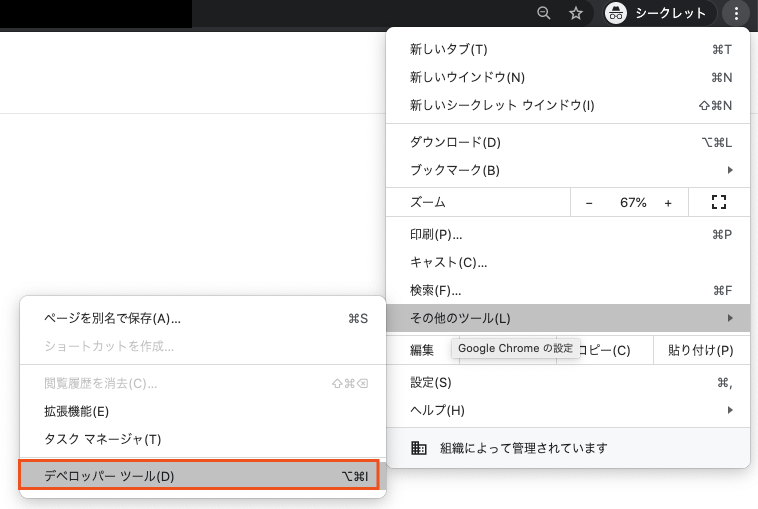
Task: Click コピー(C) in the edit row
Action: pyautogui.click(x=605, y=350)
